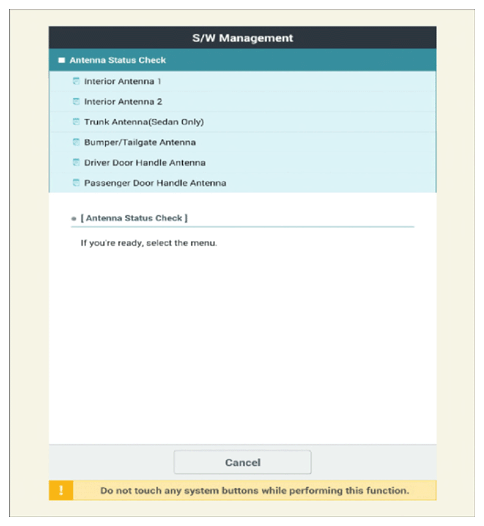The image size is (484, 526).
Task: Collapse the Antenna Status Check header
Action: tap(243, 60)
